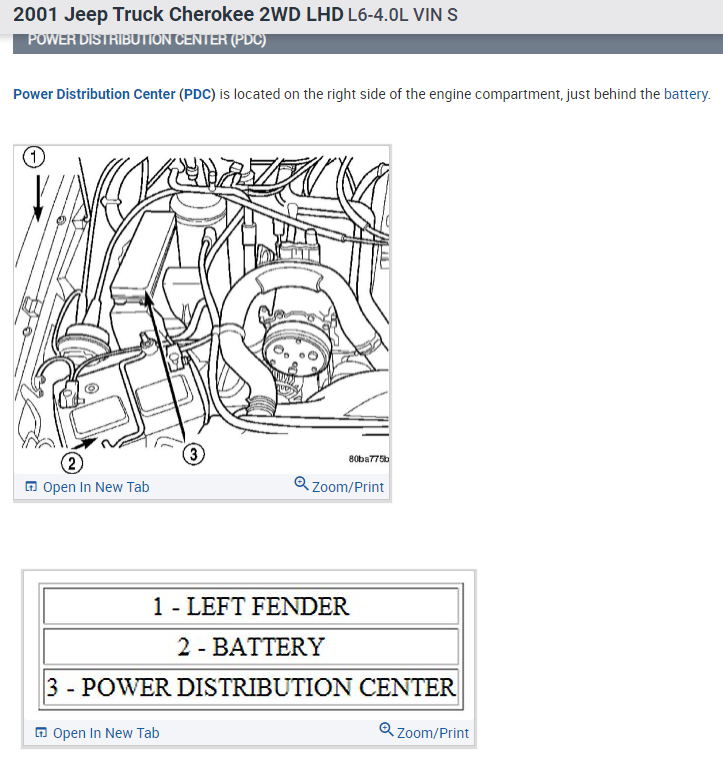Click the magnifier icon below legend table
Screen dimensions: 723x770
click(x=387, y=730)
